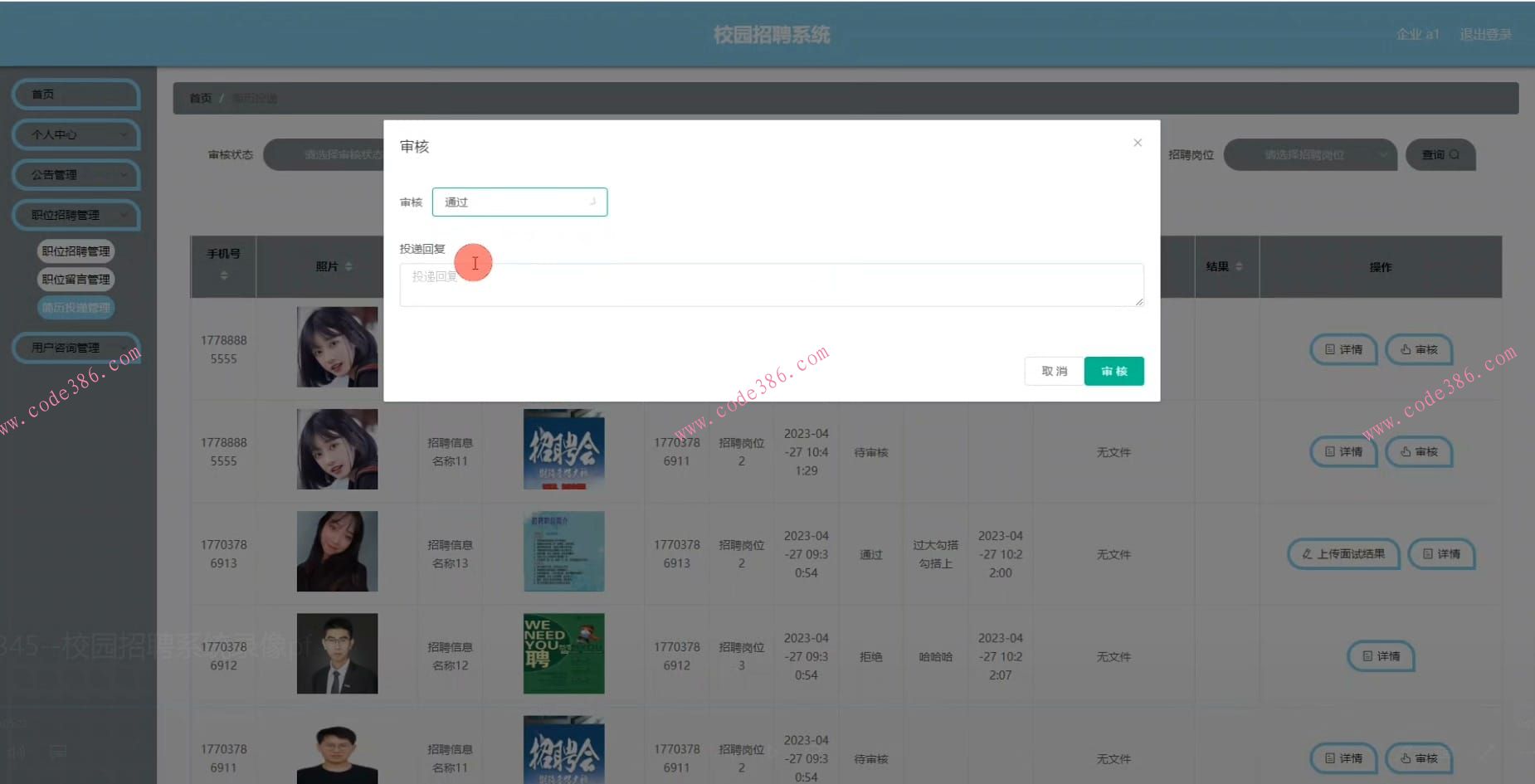
Task: Go to 首页 in the sidebar
Action: [x=76, y=95]
